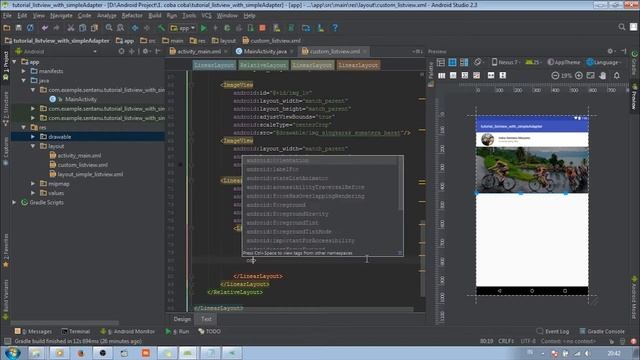Open the File menu
Screen dimensions: 640x360
pos(7,16)
